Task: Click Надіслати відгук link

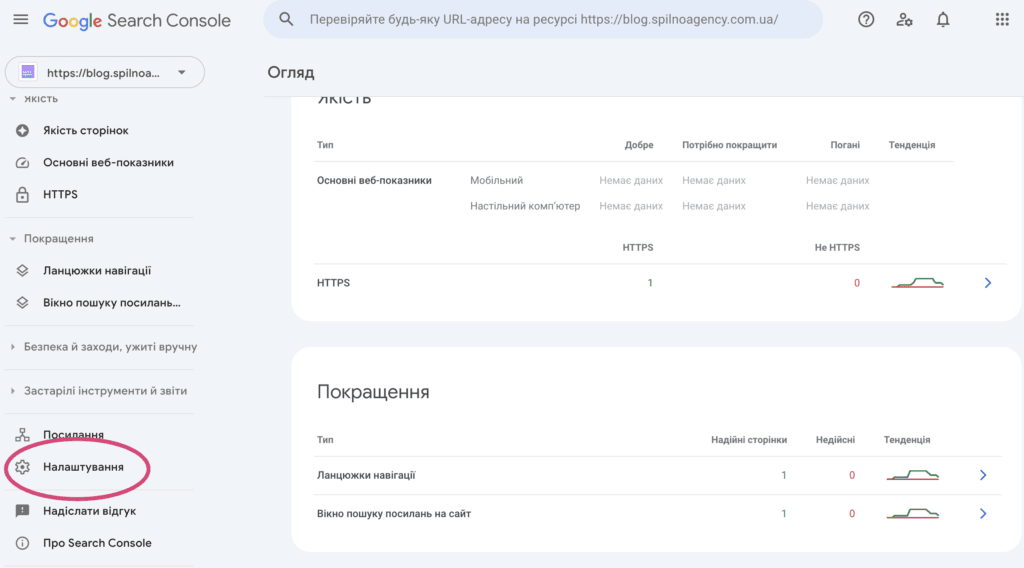Action: [x=89, y=511]
